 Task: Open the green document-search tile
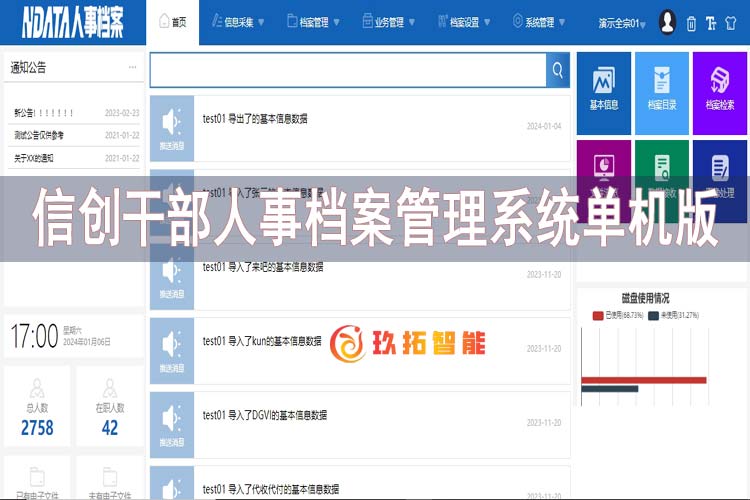click(x=662, y=181)
